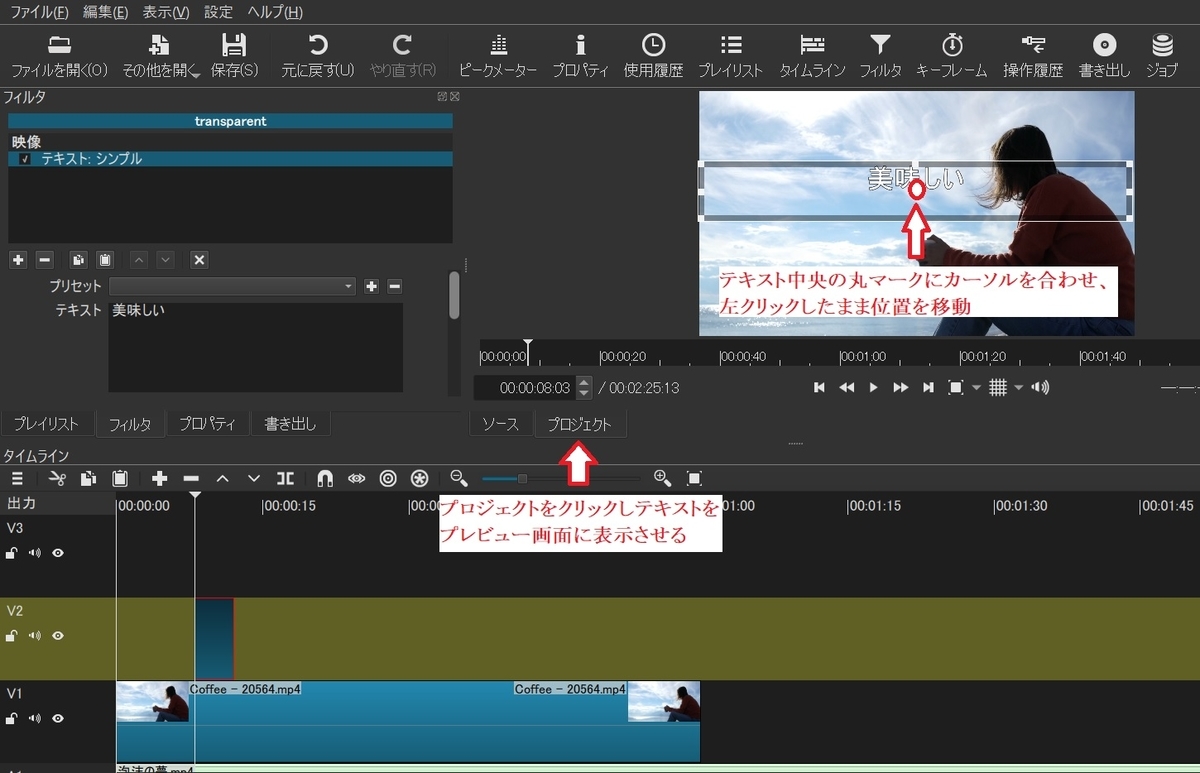Remove selected filter with minus button
The image size is (1200, 773).
click(44, 260)
